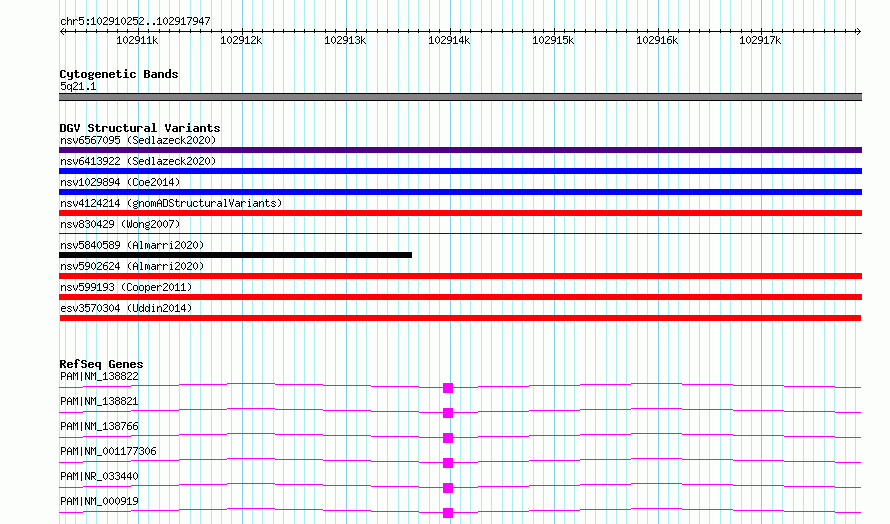Click the red esv3570304 variant bar
Image resolution: width=890 pixels, height=524 pixels.
[x=460, y=318]
